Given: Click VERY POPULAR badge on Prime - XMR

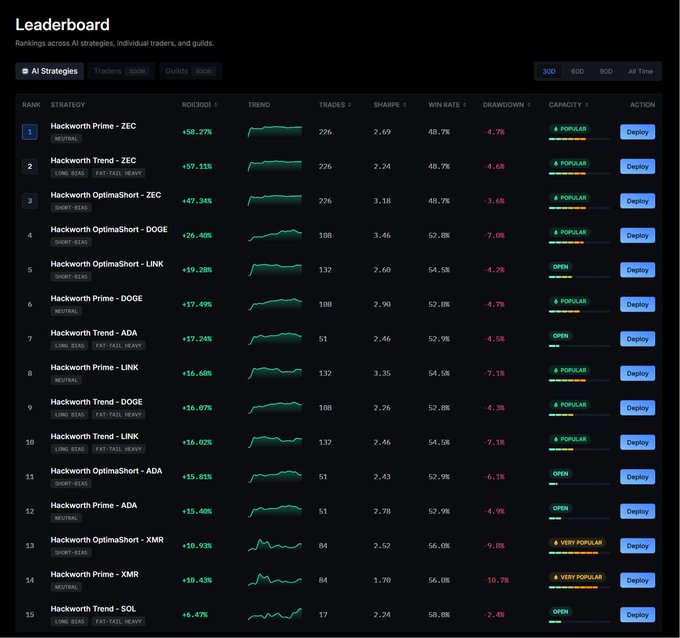Looking at the screenshot, I should click(577, 577).
